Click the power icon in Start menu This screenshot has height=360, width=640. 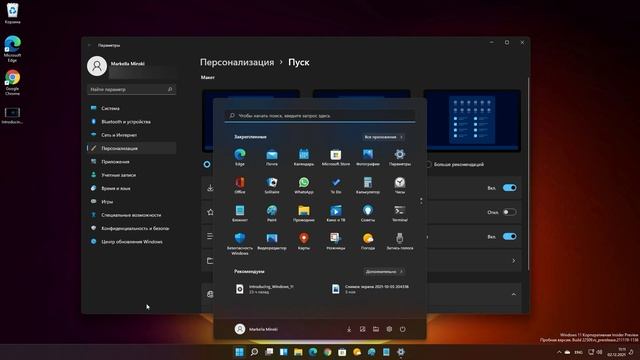(402, 329)
